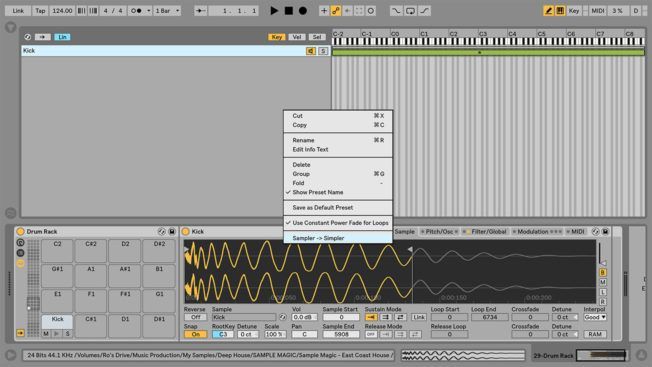The height and width of the screenshot is (367, 652).
Task: Click the Drum Rack input/output section button
Action: tap(20, 333)
